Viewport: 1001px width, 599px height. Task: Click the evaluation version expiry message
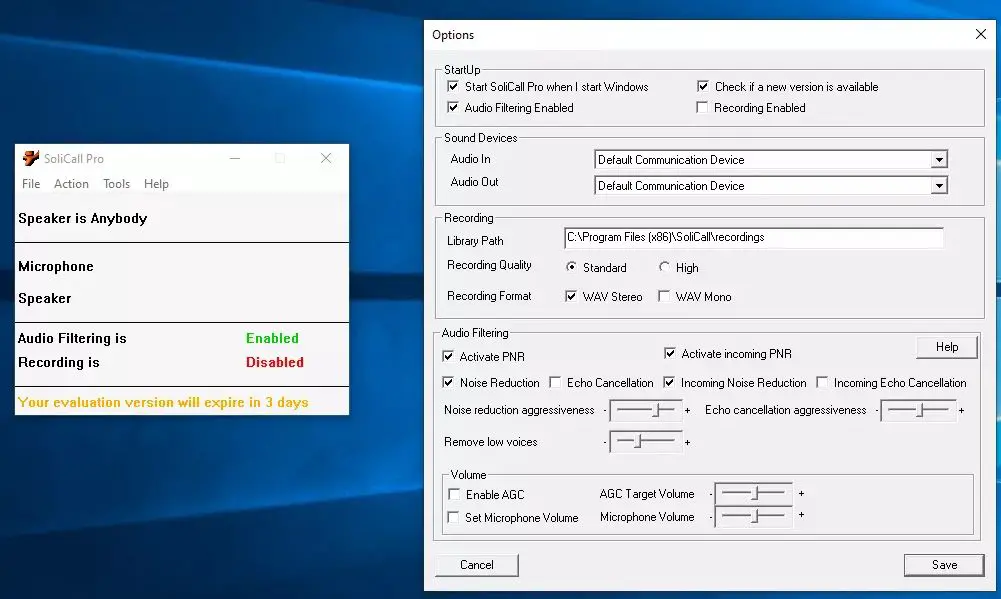click(163, 402)
